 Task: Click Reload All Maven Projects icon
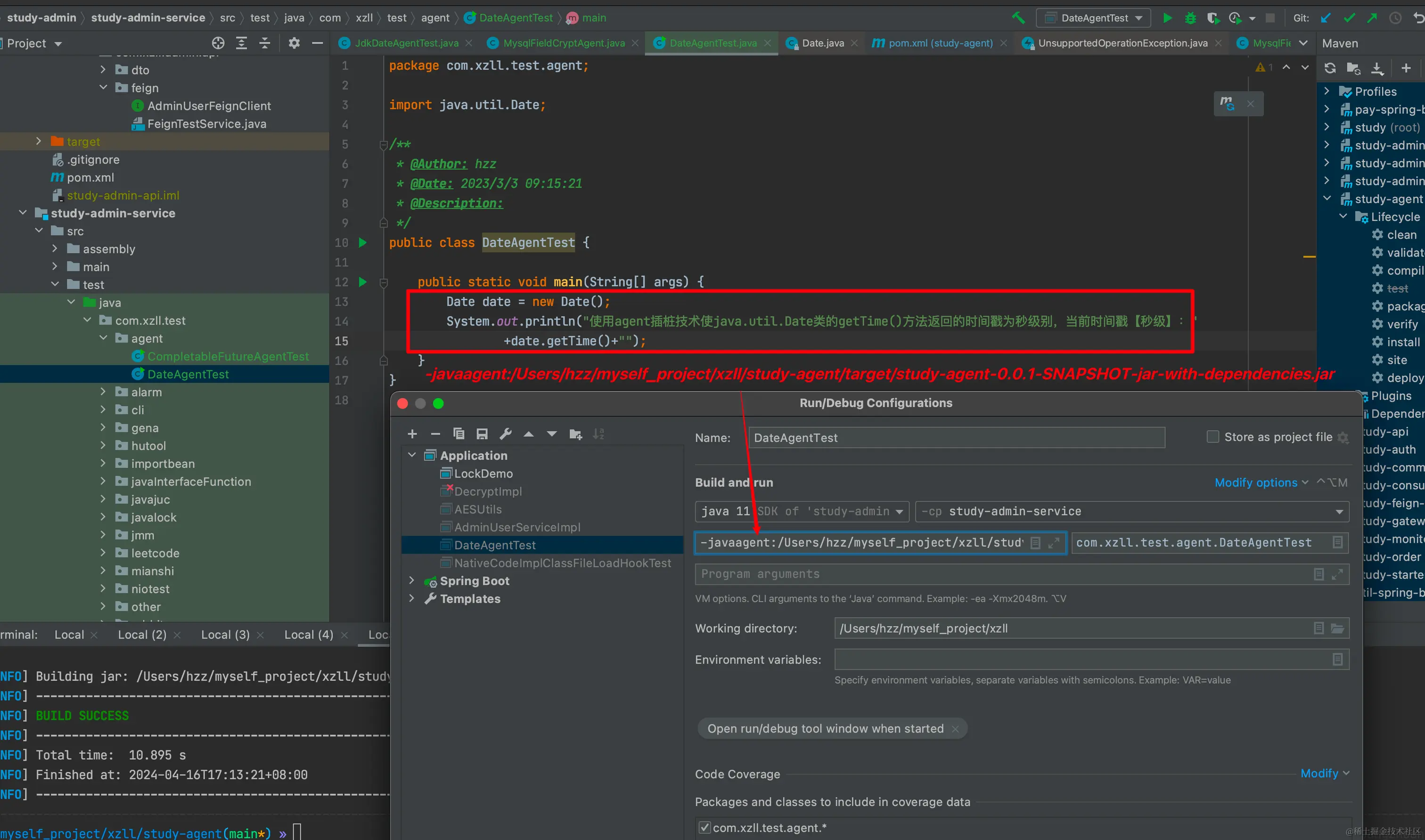tap(1330, 68)
